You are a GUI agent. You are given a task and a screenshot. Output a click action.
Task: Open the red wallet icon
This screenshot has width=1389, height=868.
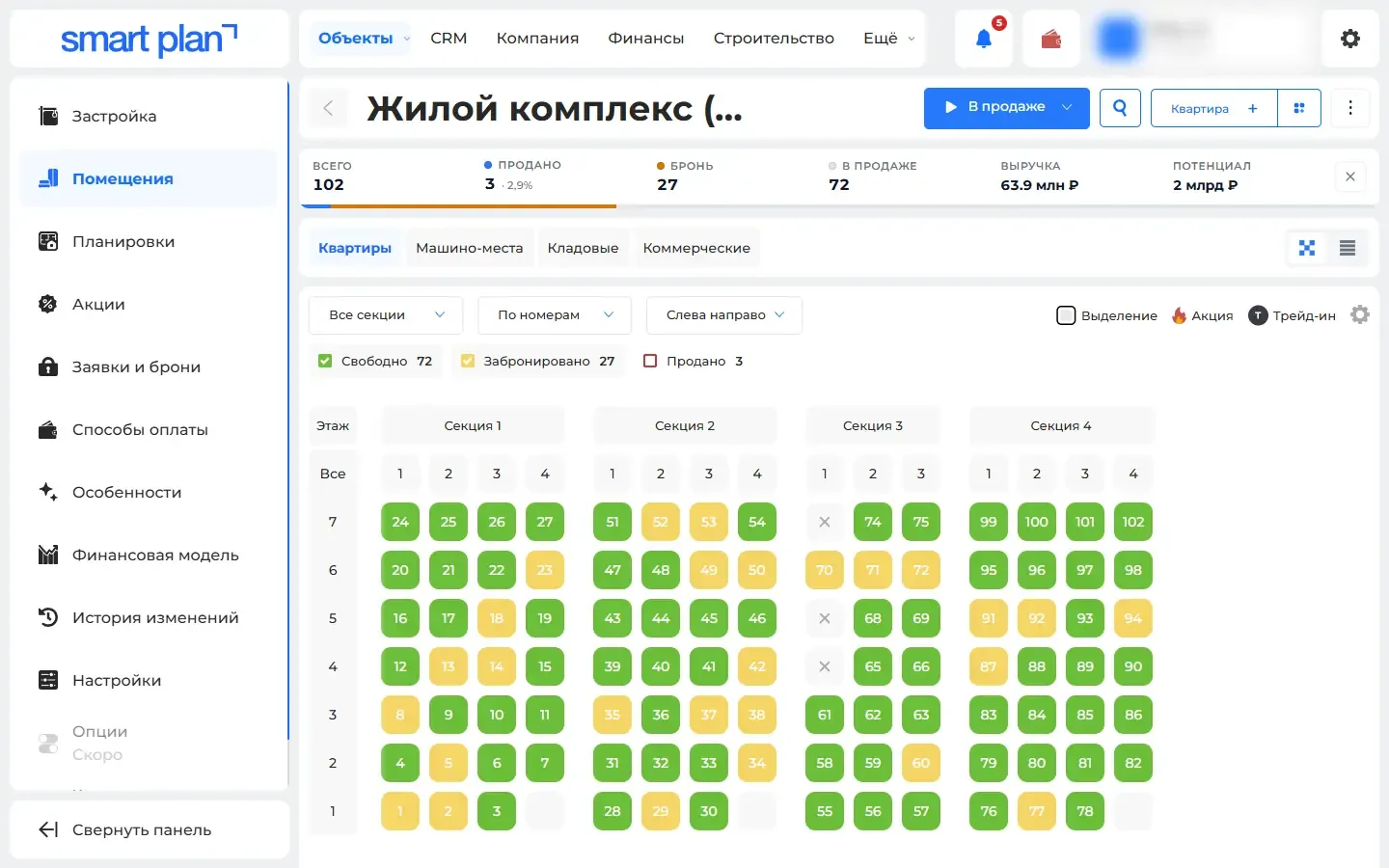(1051, 39)
